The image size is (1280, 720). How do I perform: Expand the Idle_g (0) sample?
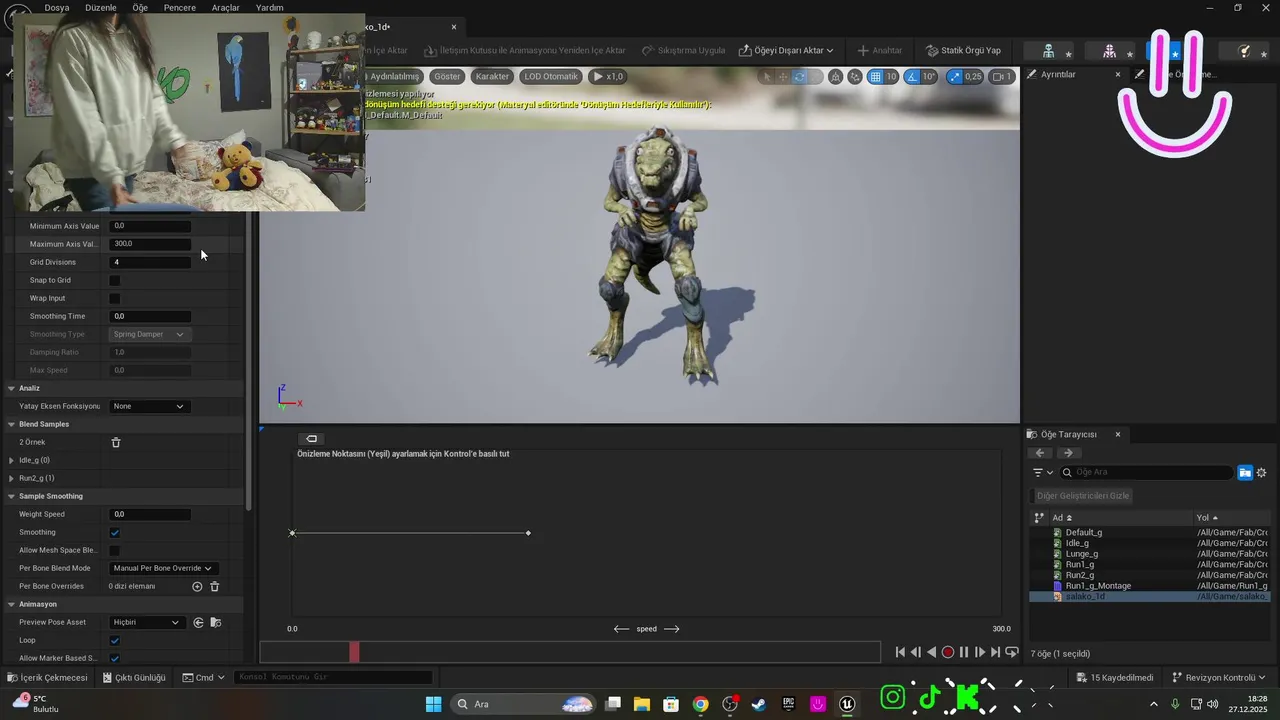pos(11,460)
